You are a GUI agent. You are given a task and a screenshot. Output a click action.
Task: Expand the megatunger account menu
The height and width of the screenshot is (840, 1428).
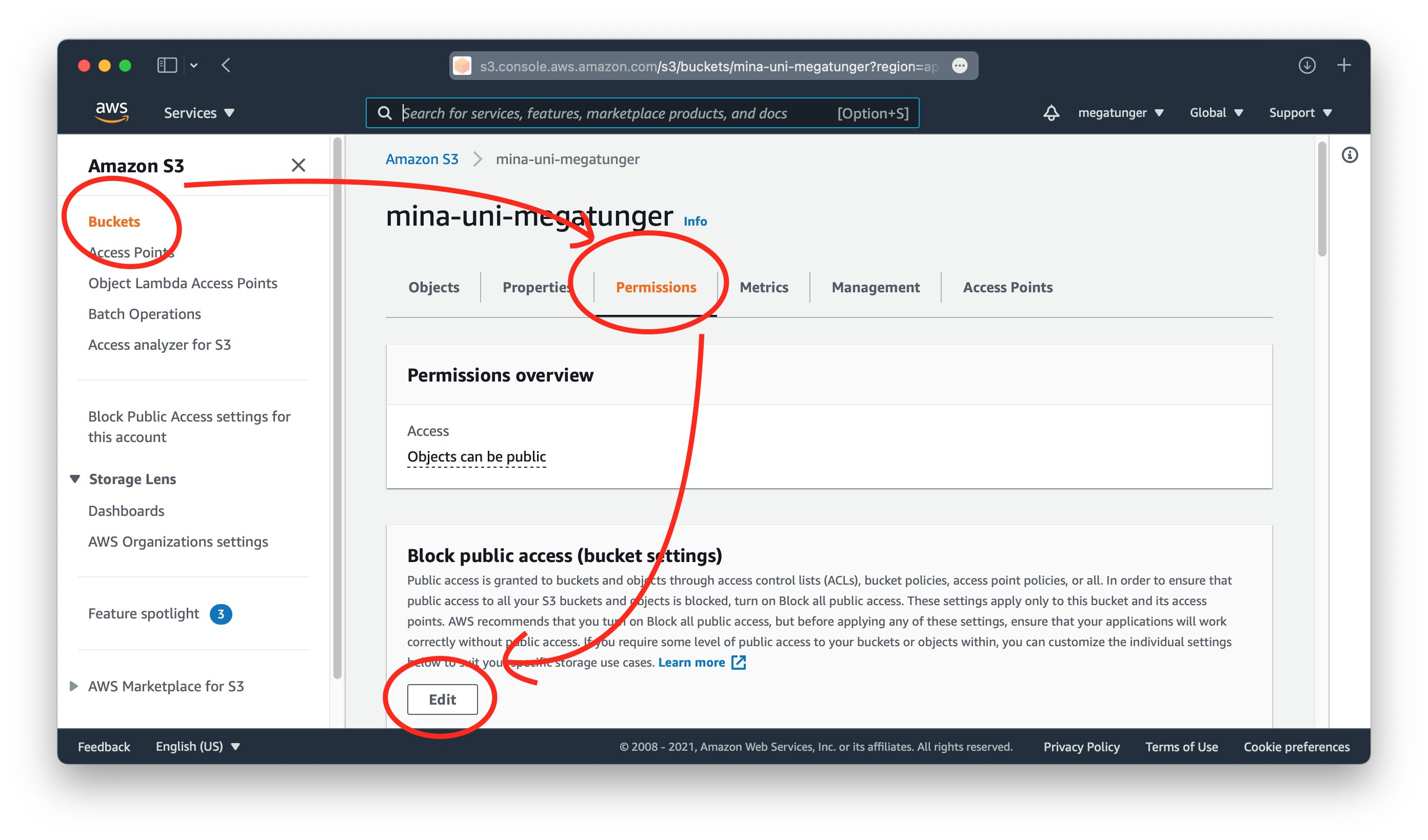click(1120, 113)
